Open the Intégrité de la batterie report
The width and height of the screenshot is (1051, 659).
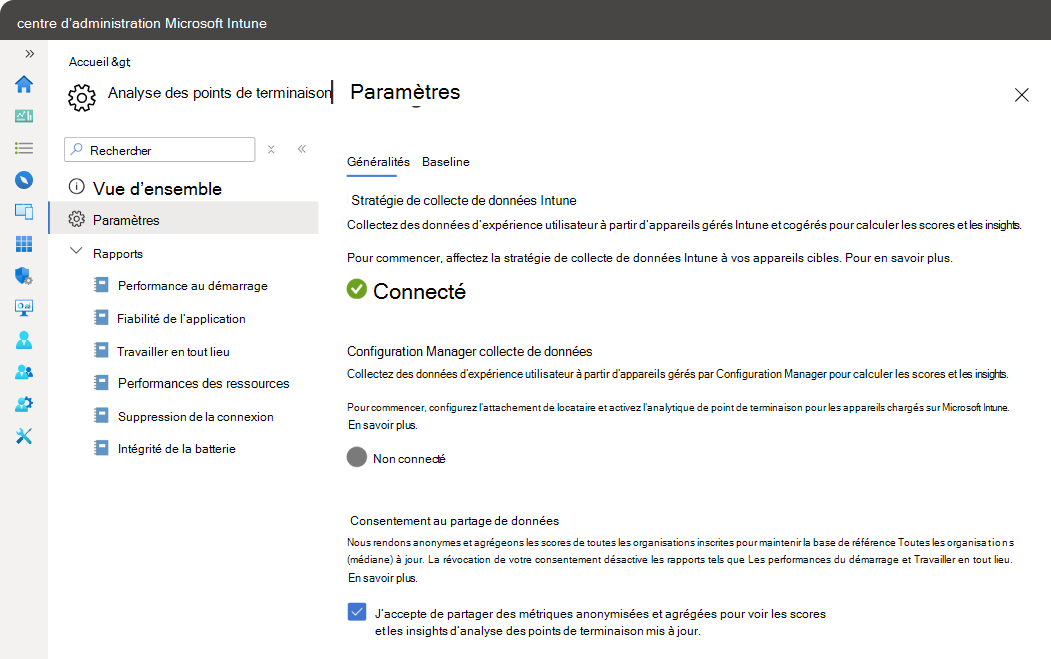(x=177, y=448)
